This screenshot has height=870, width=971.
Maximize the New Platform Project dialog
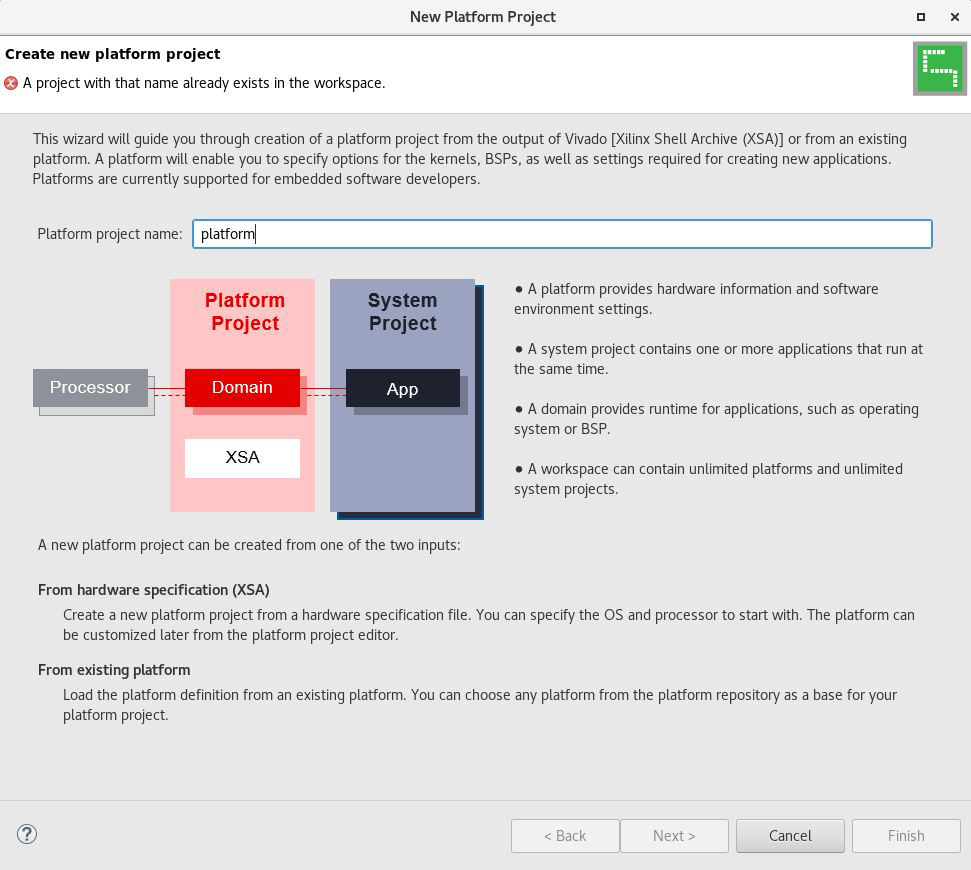click(921, 17)
